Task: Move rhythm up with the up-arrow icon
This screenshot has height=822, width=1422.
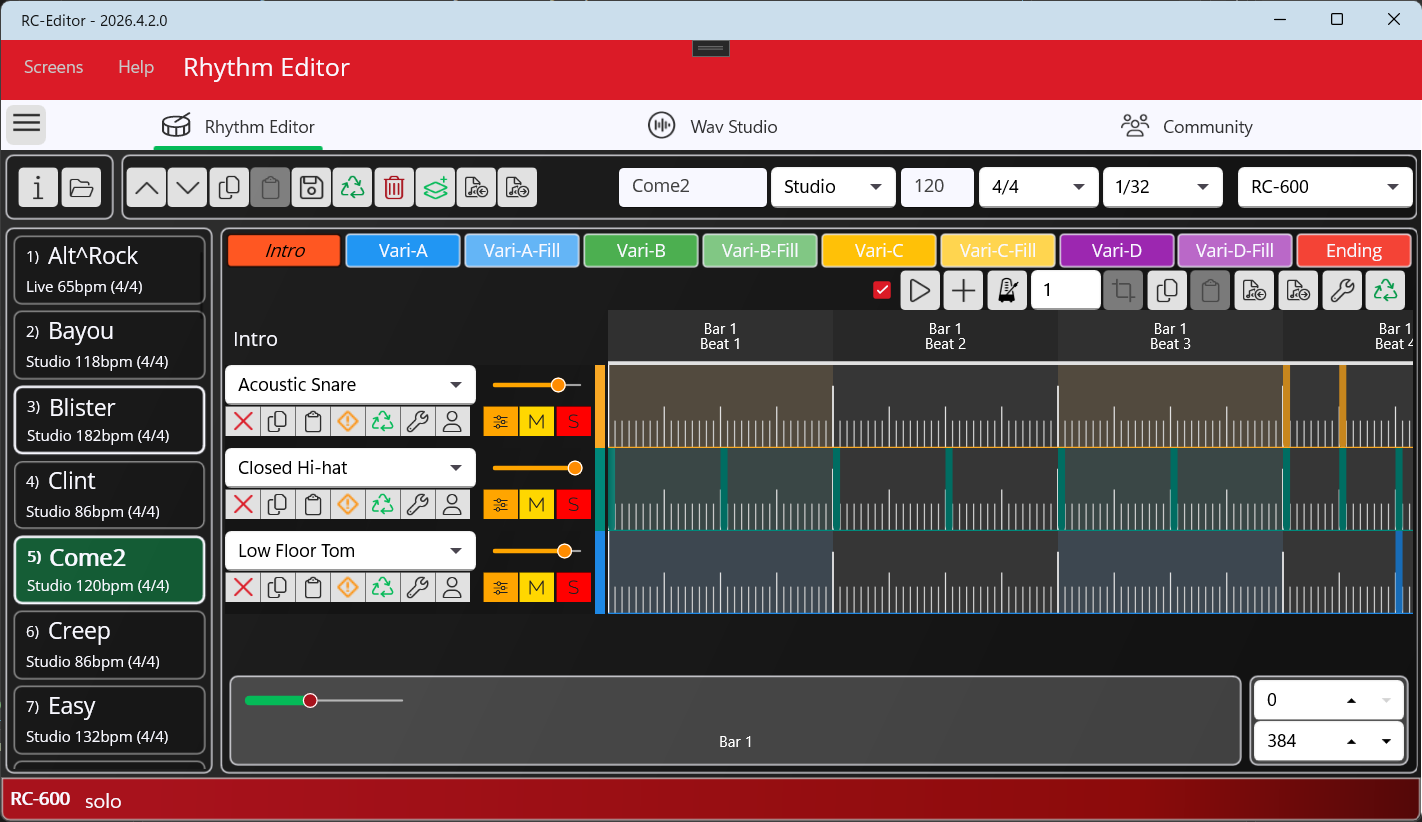Action: [147, 187]
